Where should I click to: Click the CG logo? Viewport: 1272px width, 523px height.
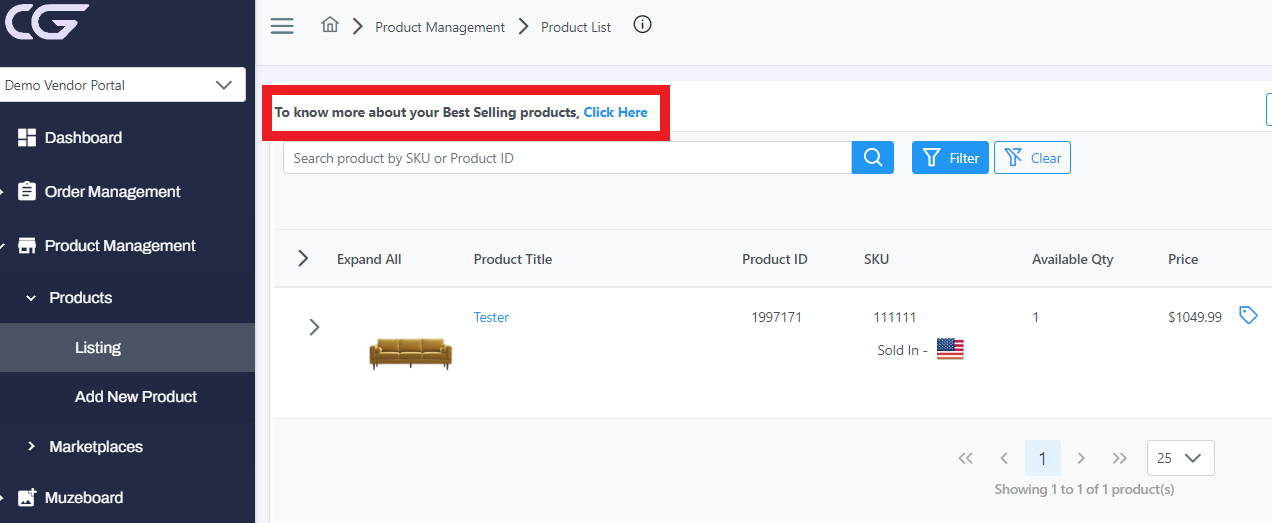pos(46,21)
